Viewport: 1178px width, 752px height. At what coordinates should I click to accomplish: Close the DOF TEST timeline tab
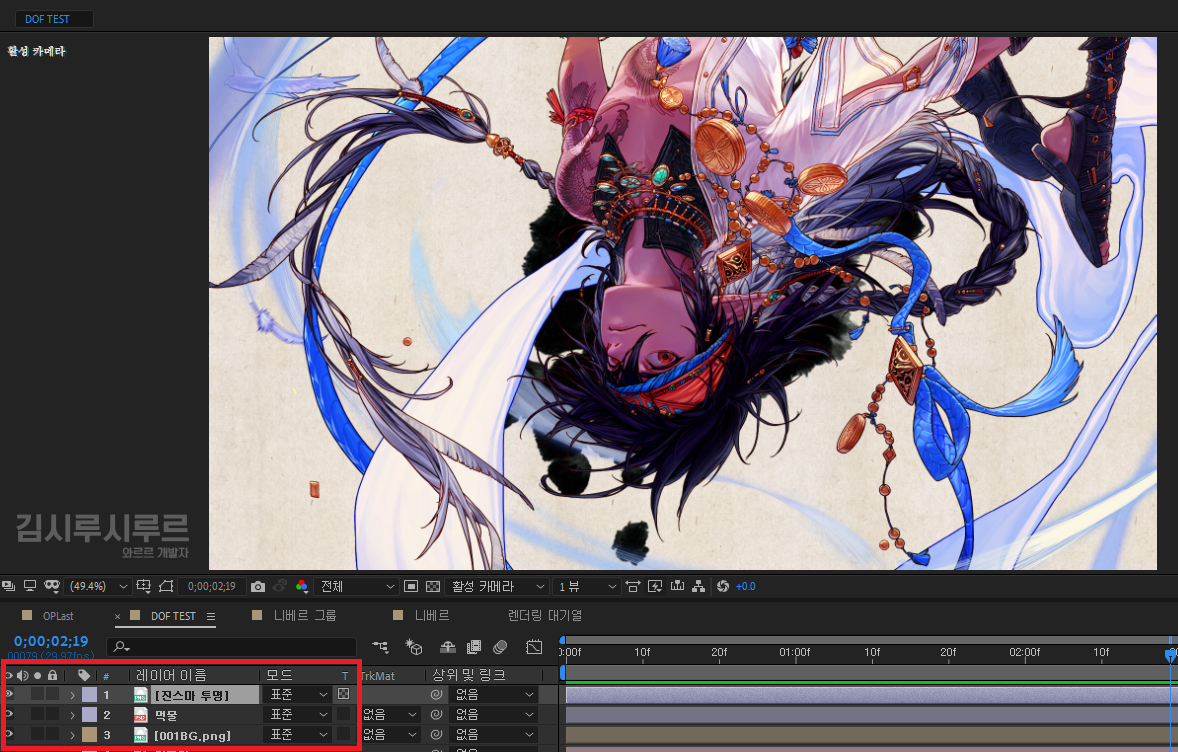pyautogui.click(x=117, y=616)
